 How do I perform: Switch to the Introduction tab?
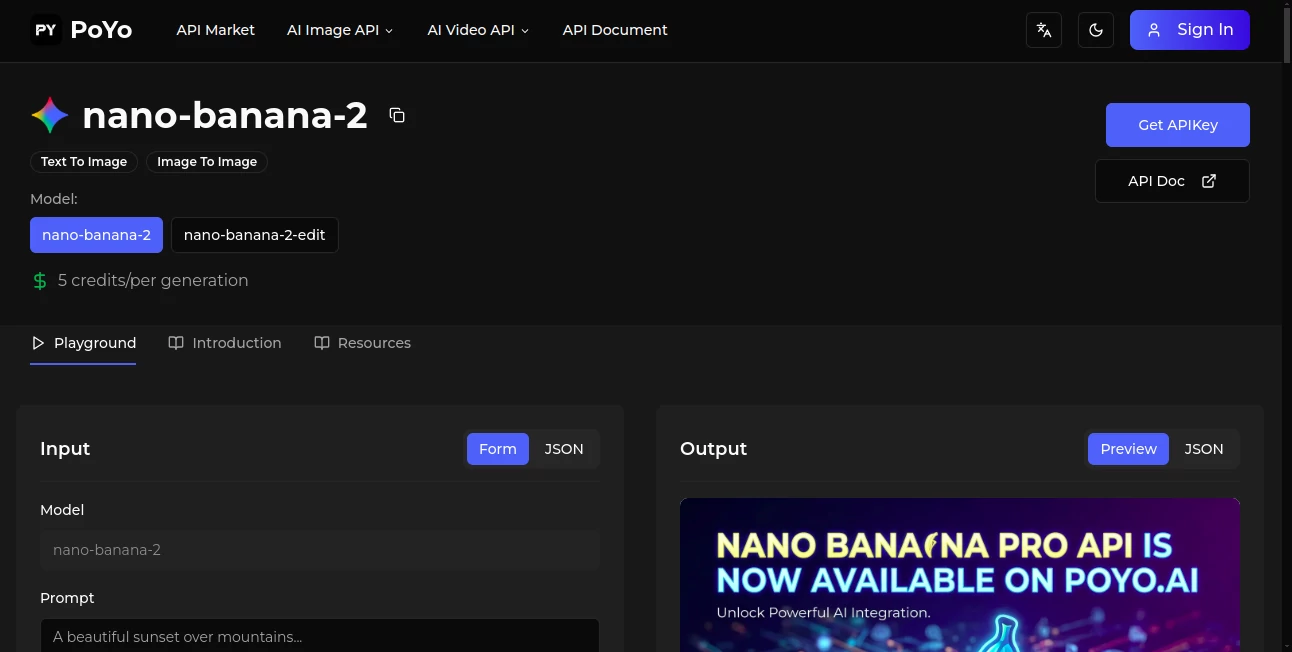point(225,343)
